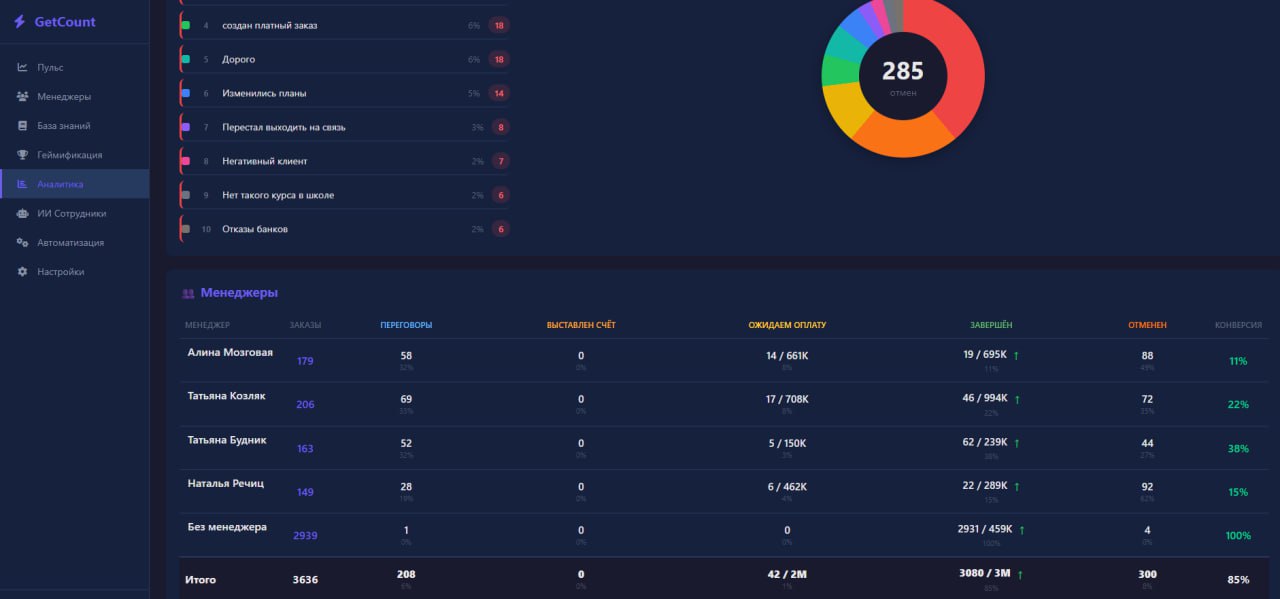1280x599 pixels.
Task: Go to the ИИ Сотрудники section
Action: [71, 213]
